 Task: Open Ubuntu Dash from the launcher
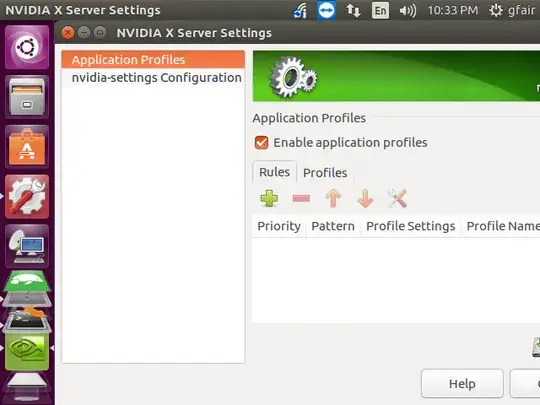[27, 47]
